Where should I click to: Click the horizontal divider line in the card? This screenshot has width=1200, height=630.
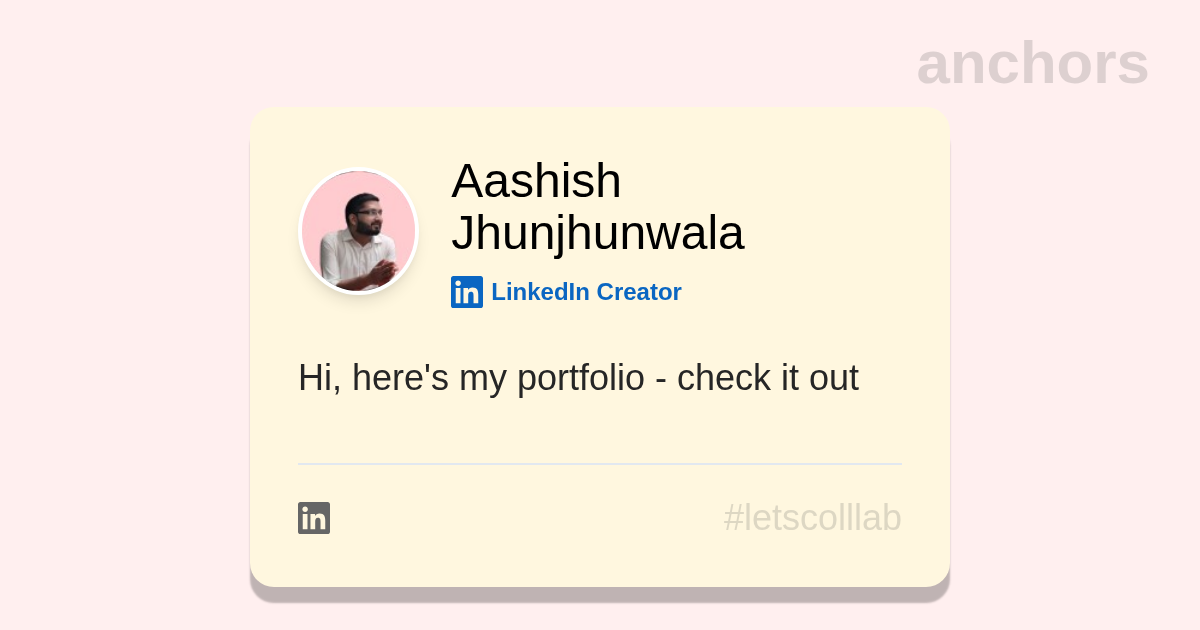[x=600, y=464]
